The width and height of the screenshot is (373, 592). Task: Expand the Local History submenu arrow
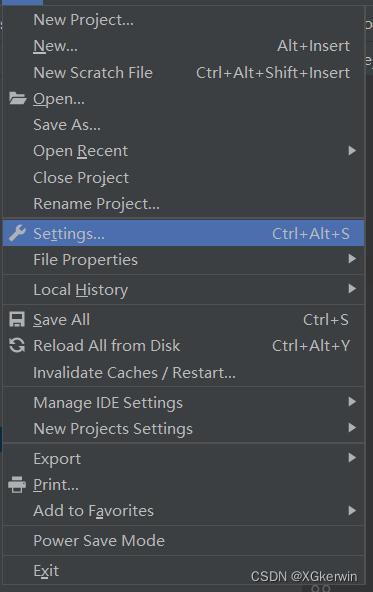point(352,289)
